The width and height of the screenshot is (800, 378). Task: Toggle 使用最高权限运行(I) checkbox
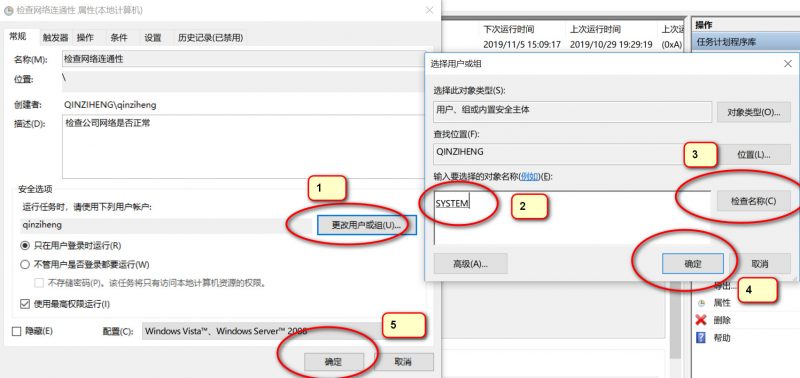(24, 304)
